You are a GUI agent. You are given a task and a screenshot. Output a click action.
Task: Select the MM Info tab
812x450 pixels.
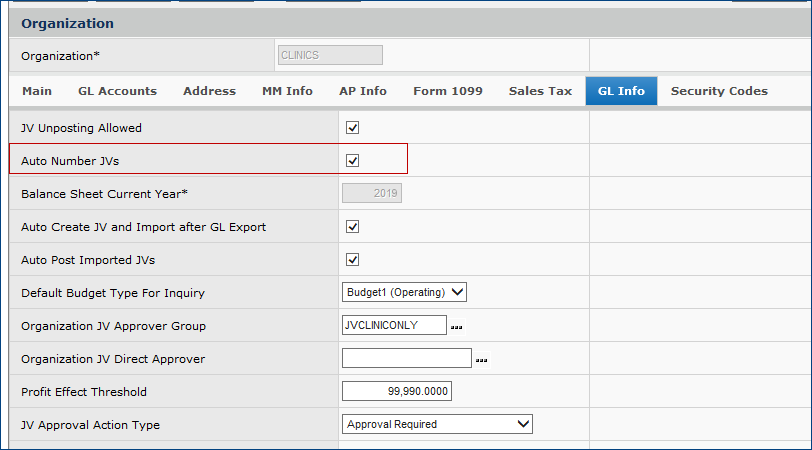[287, 91]
